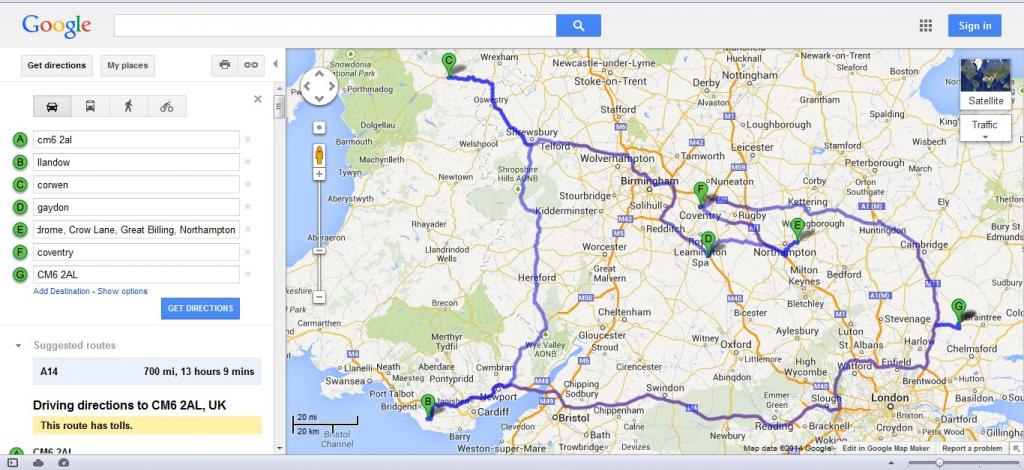The width and height of the screenshot is (1024, 470).
Task: Remove destination A (cm6 2al)
Action: (x=248, y=139)
